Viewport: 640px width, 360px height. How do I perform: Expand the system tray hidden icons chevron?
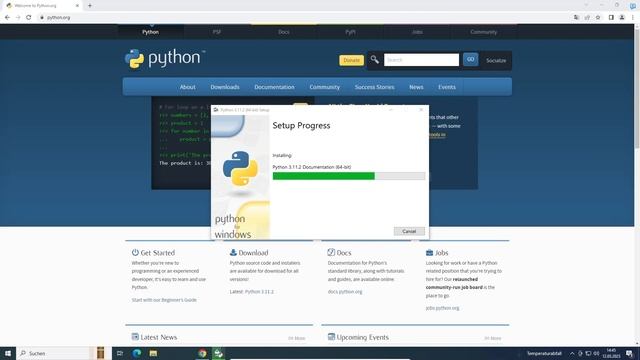click(572, 353)
